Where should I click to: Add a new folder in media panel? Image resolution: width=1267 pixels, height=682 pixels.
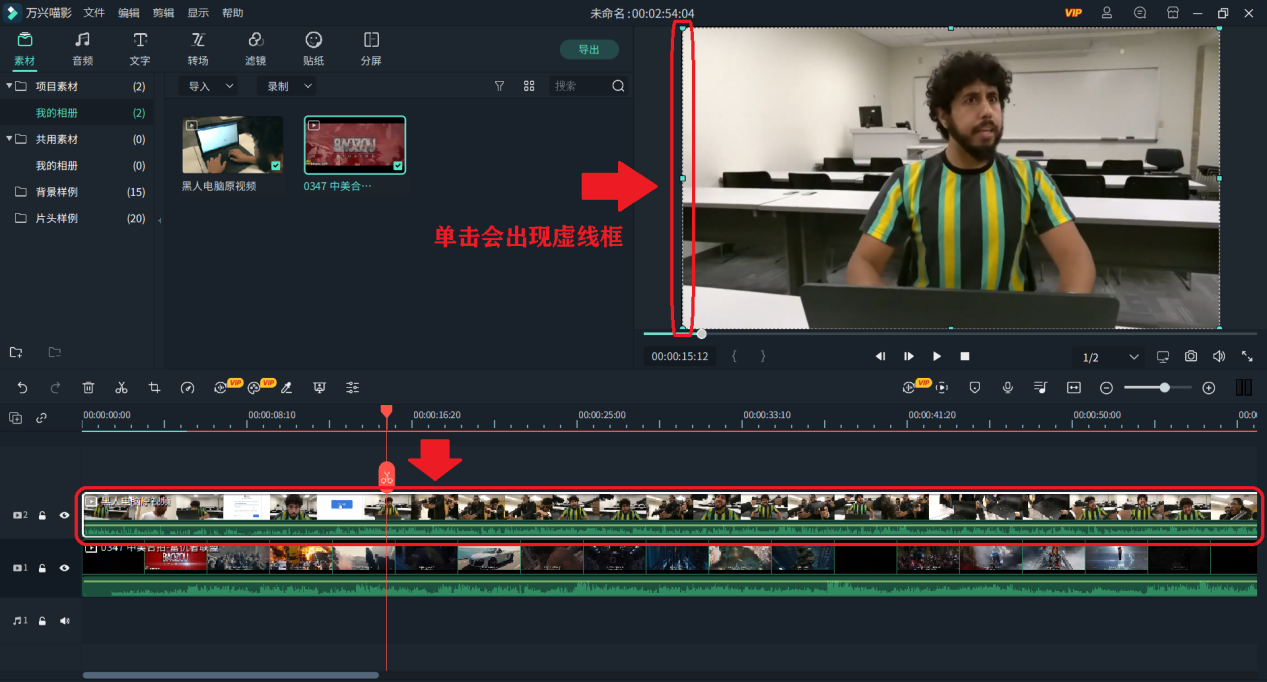click(x=16, y=352)
